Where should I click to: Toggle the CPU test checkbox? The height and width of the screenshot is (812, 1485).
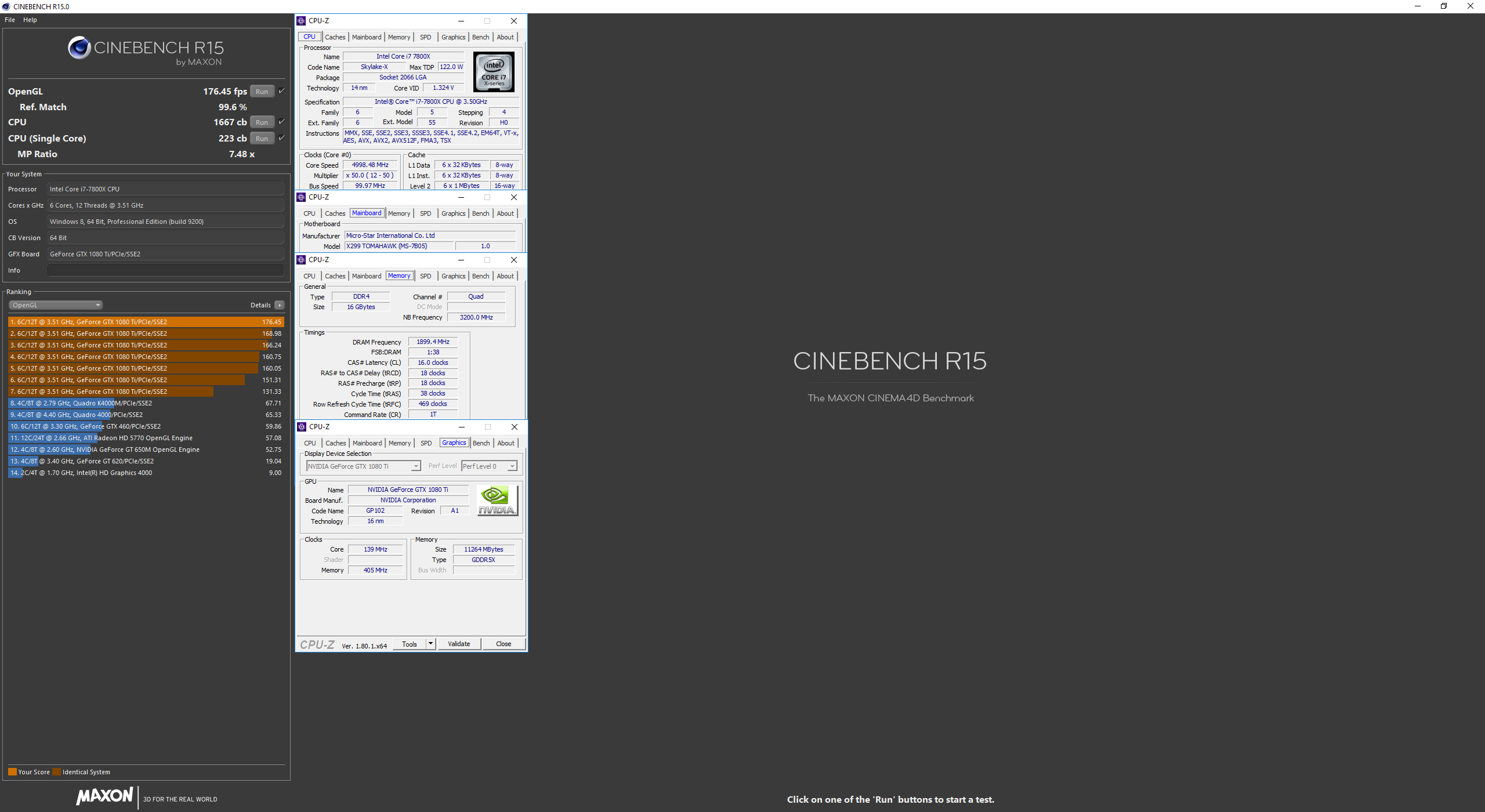(281, 122)
